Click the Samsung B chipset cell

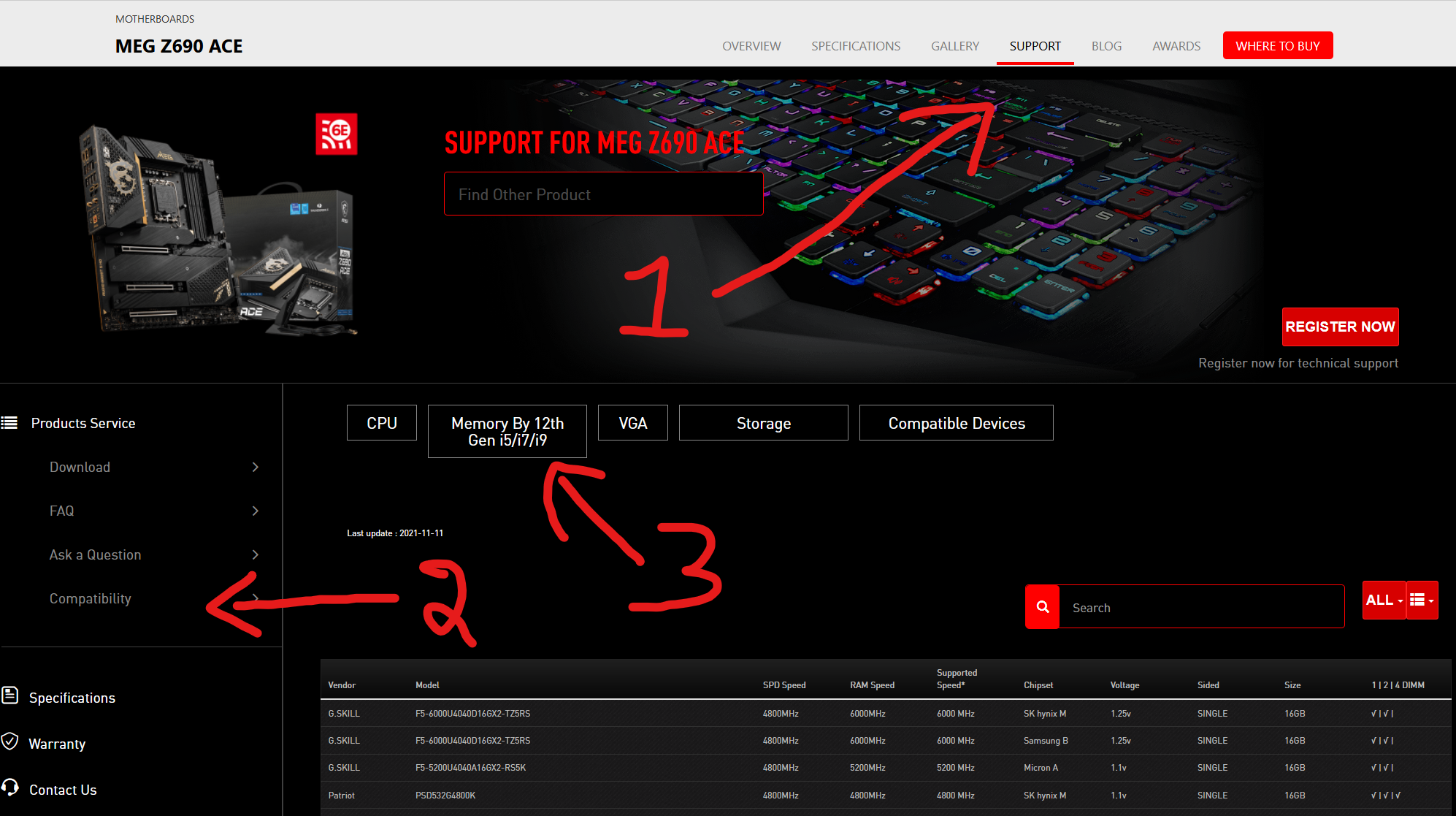tap(1046, 741)
